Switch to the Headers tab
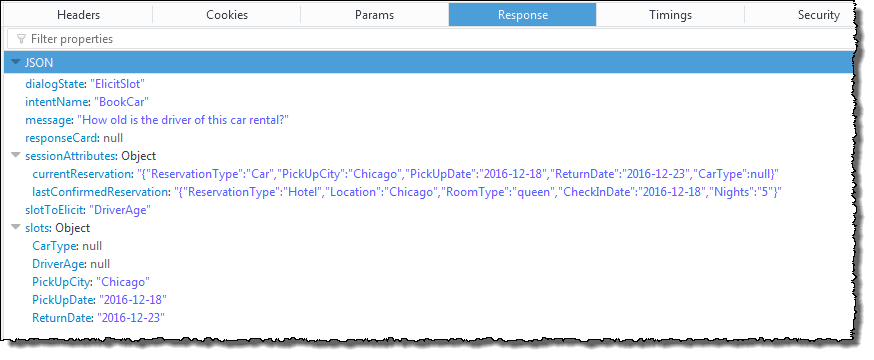Screen dimensions: 874x360 click(x=79, y=15)
